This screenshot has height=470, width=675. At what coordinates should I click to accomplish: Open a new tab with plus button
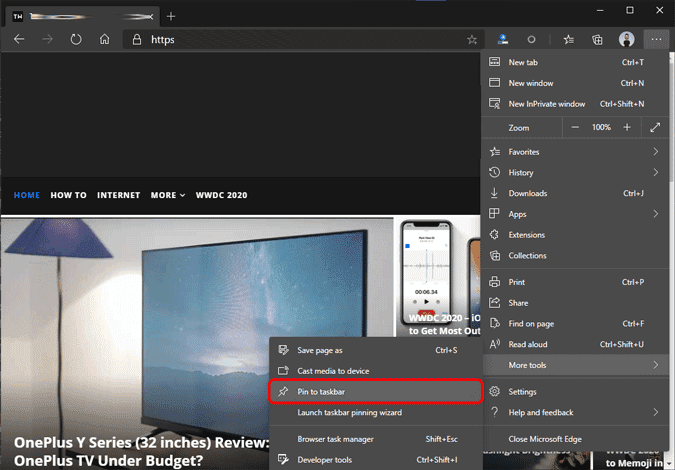tap(171, 16)
